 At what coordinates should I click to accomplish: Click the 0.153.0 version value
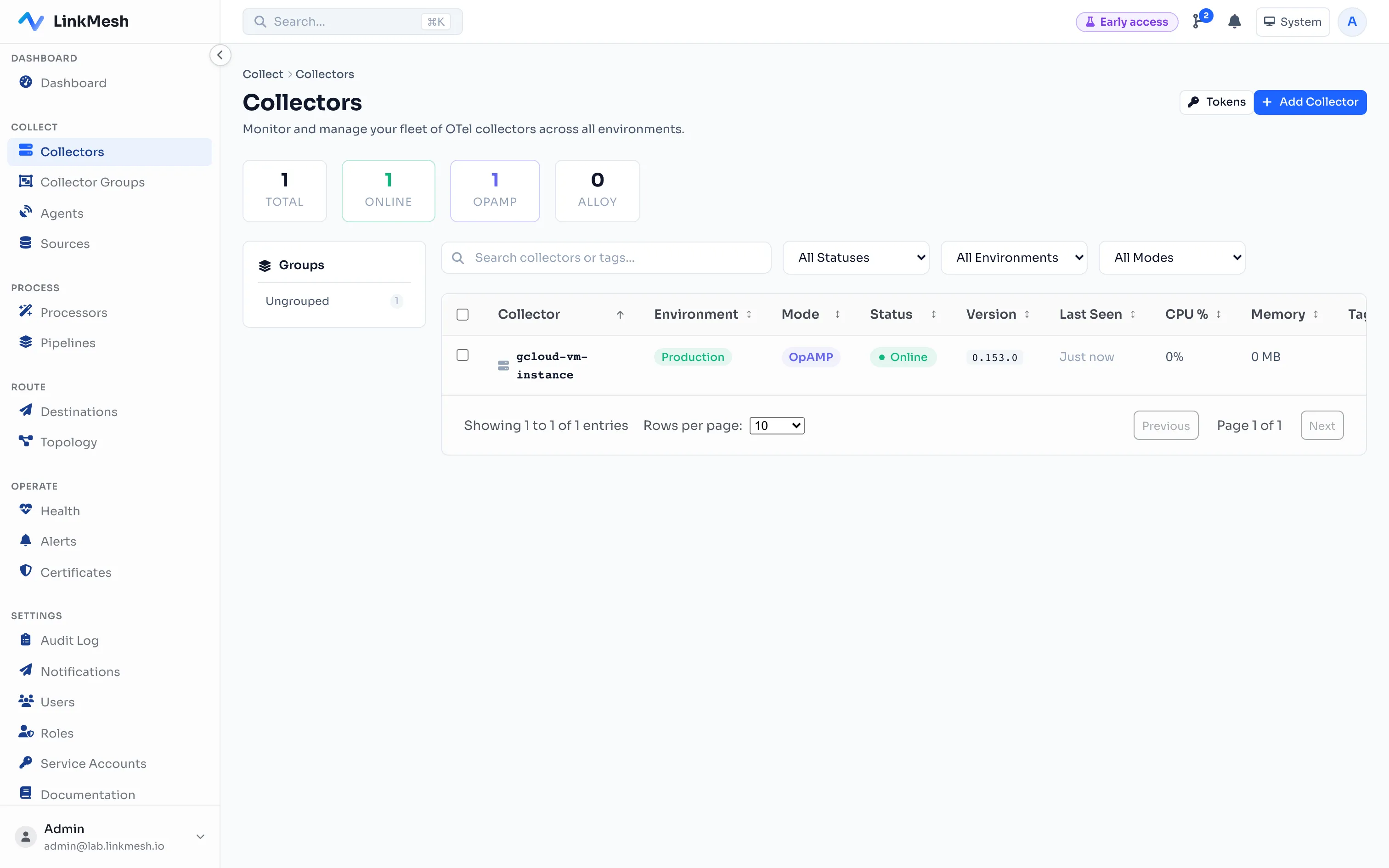995,358
